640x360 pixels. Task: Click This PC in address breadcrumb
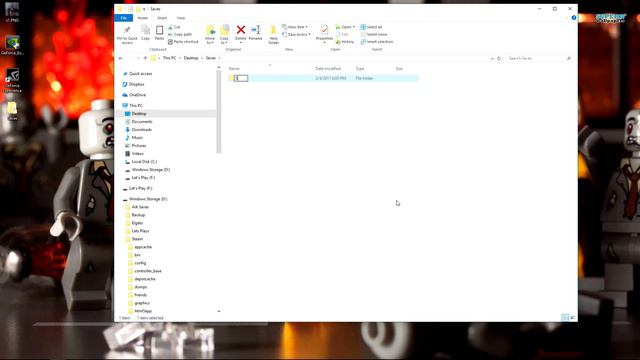coord(169,58)
